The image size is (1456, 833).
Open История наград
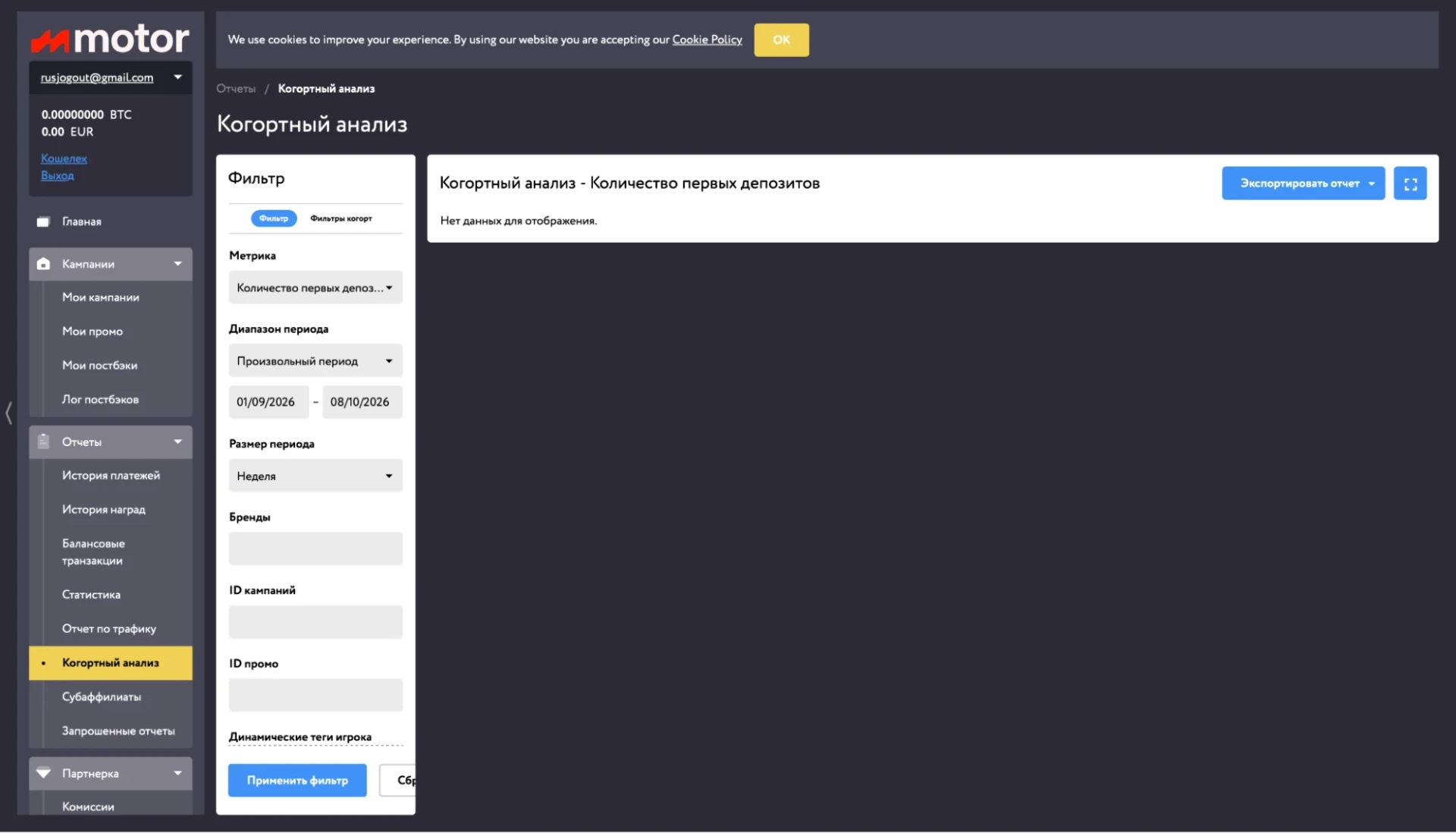tap(104, 510)
